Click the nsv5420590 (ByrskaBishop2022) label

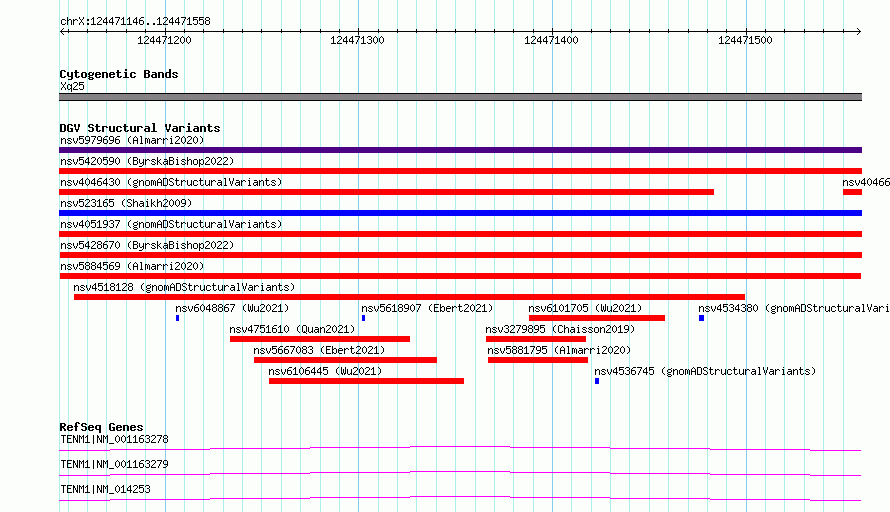pyautogui.click(x=147, y=161)
